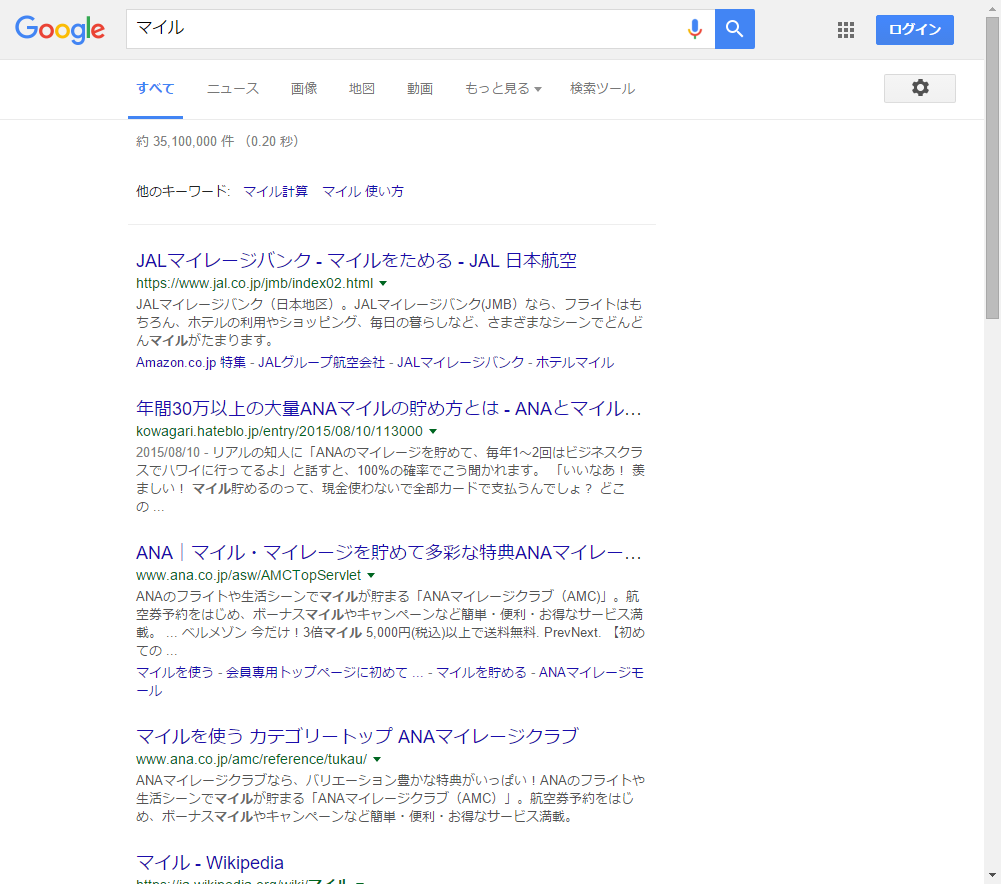Viewport: 1001px width, 884px height.
Task: Click the blue magnifier search button
Action: pyautogui.click(x=735, y=29)
